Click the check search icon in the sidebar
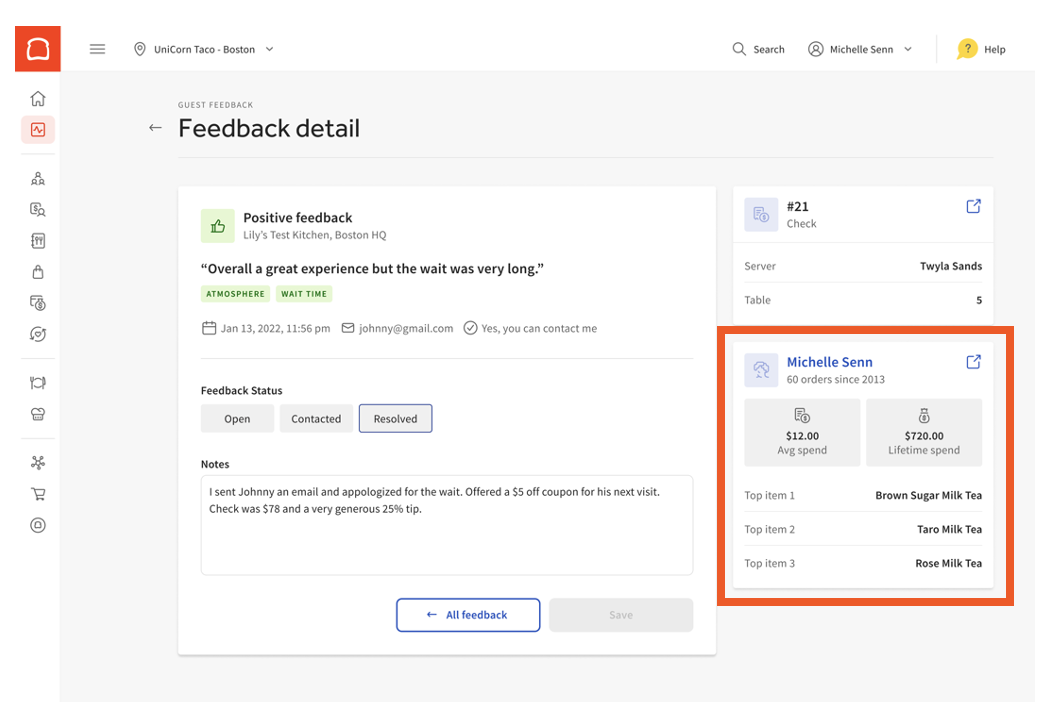The height and width of the screenshot is (702, 1052). 37,209
